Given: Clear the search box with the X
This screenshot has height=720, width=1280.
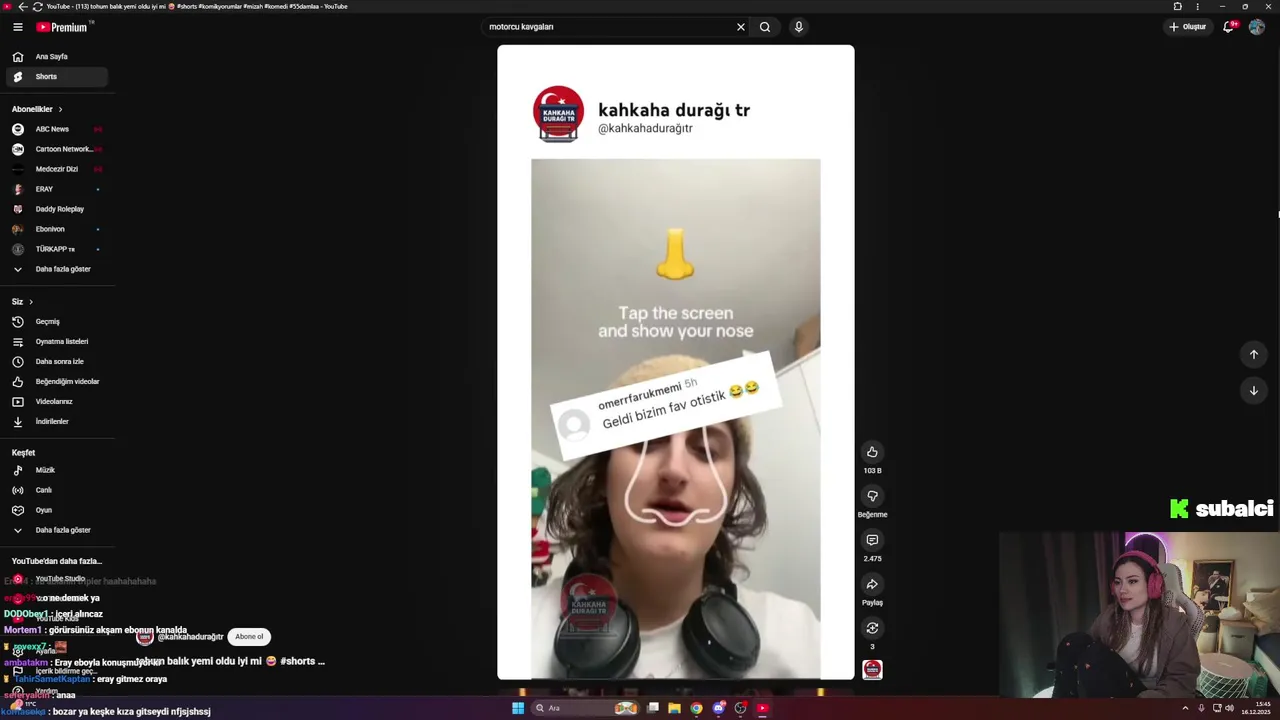Looking at the screenshot, I should click(741, 27).
